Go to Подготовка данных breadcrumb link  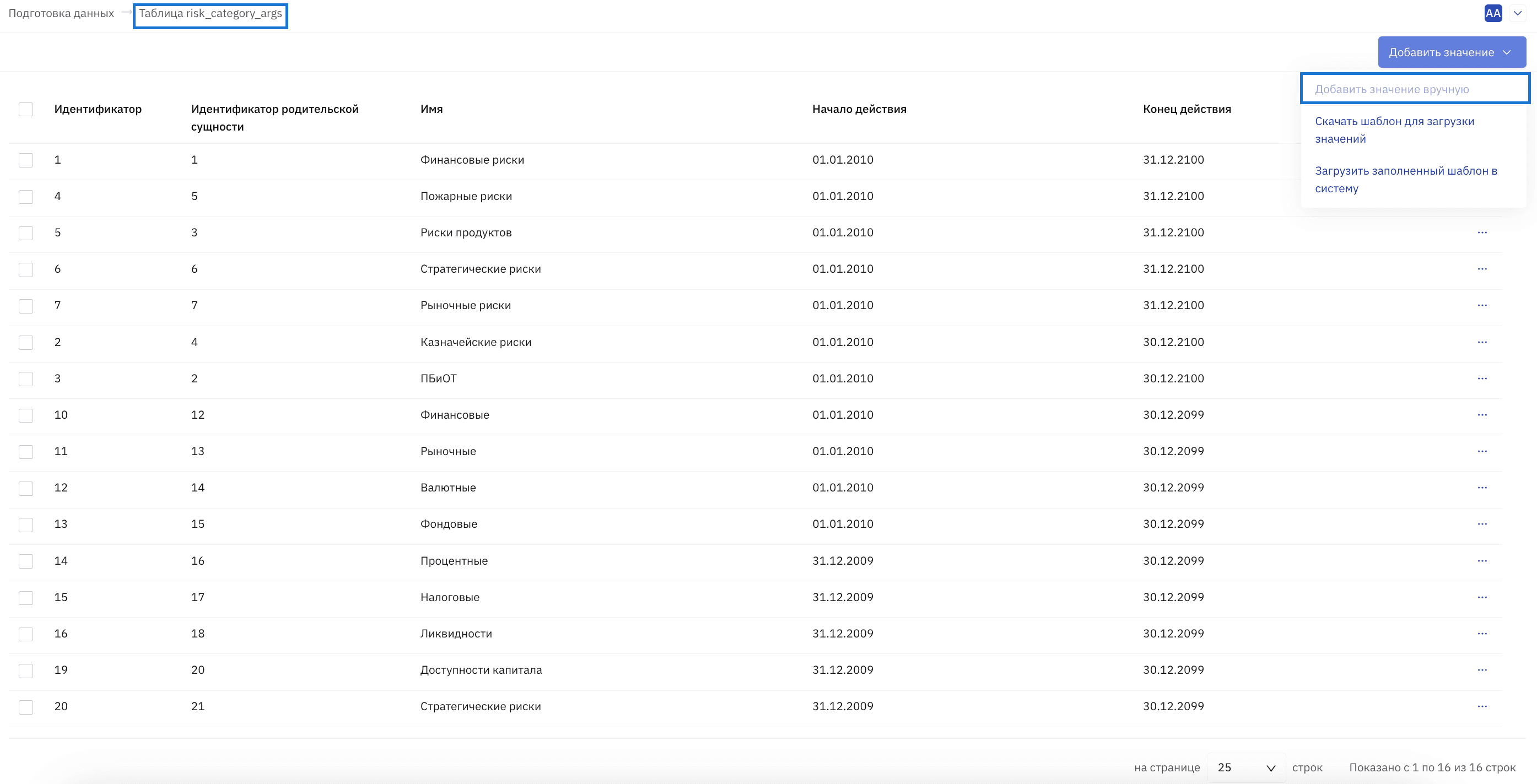[x=61, y=13]
